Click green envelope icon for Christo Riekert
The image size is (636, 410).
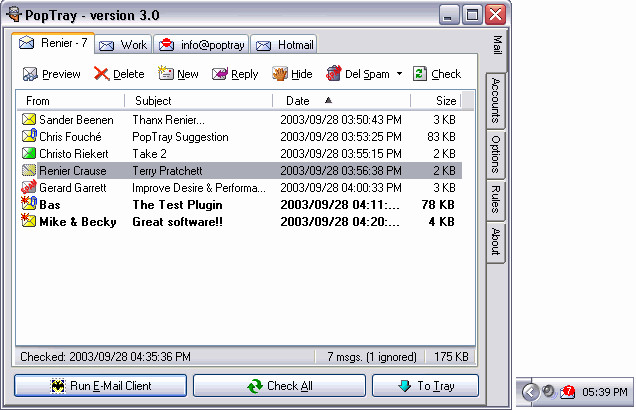29,153
